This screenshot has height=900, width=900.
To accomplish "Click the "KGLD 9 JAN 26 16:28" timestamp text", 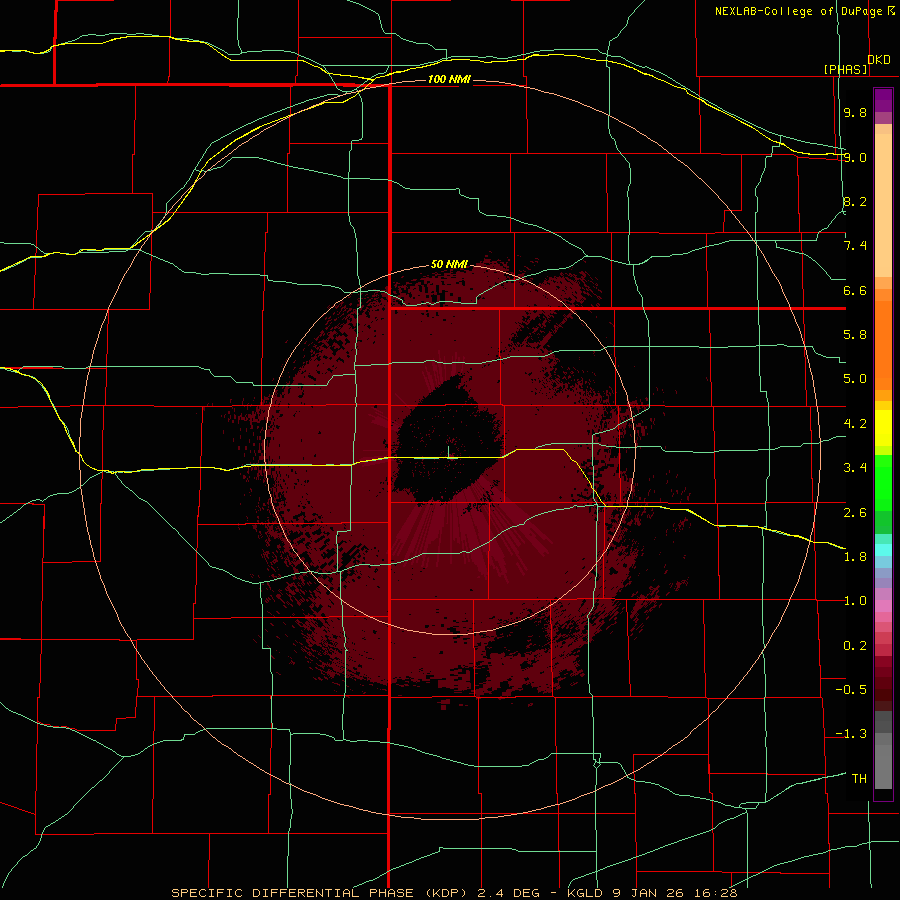I will pos(652,893).
